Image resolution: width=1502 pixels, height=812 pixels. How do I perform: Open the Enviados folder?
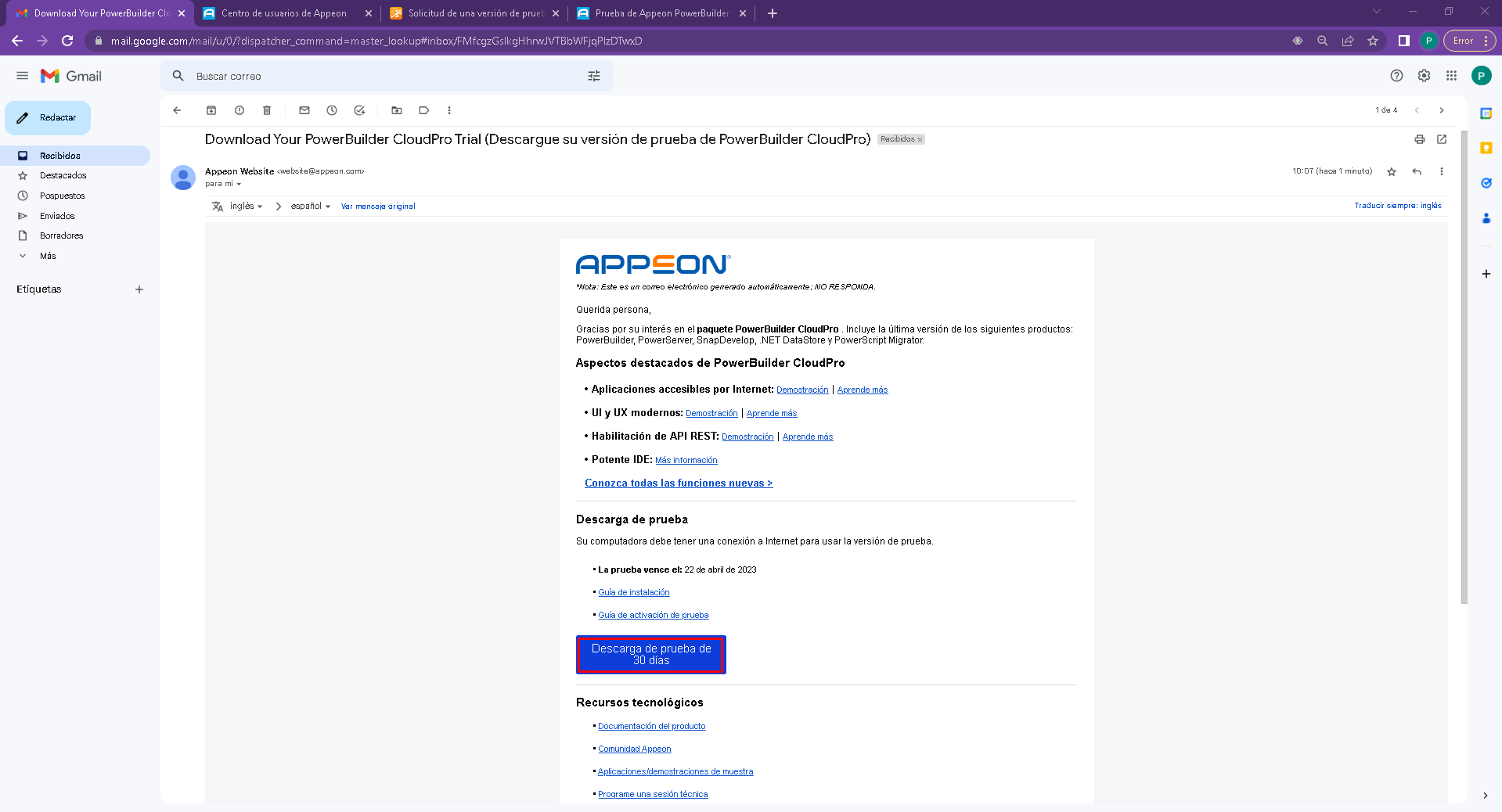[57, 216]
